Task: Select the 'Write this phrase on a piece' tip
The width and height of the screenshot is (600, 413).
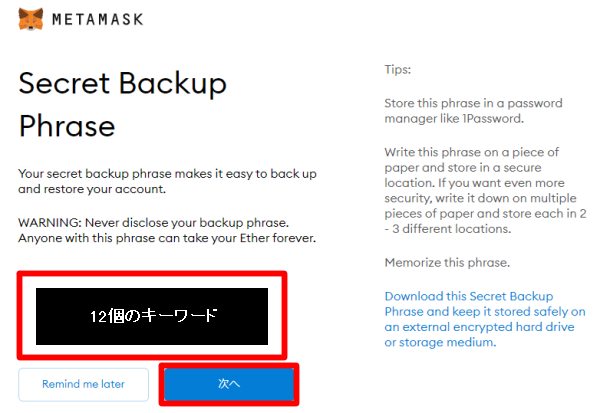Action: (472, 152)
